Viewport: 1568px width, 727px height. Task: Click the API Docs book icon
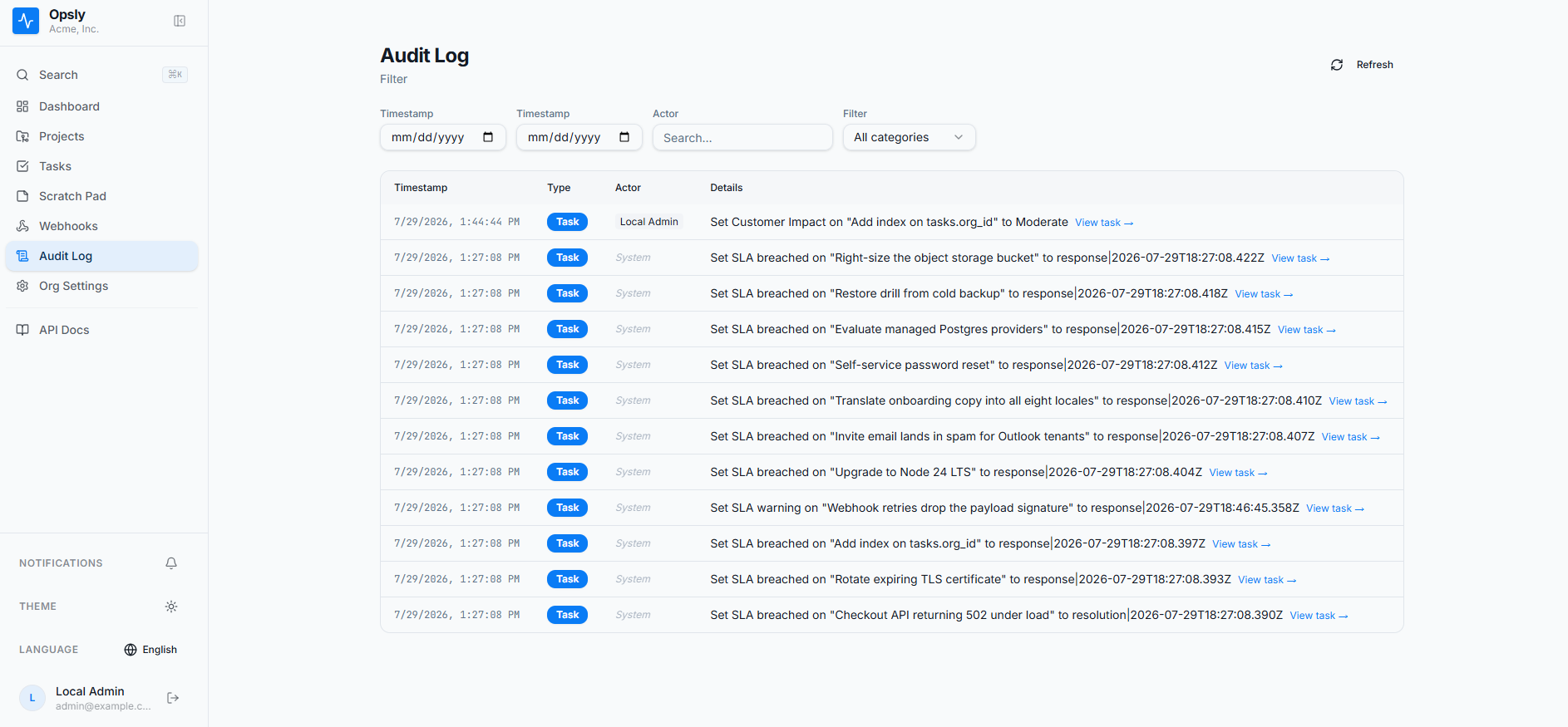(22, 330)
